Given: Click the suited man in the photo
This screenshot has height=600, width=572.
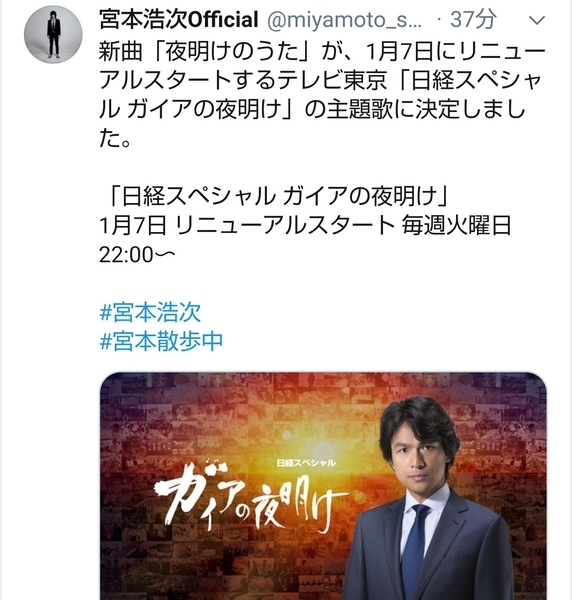Looking at the screenshot, I should coord(430,499).
